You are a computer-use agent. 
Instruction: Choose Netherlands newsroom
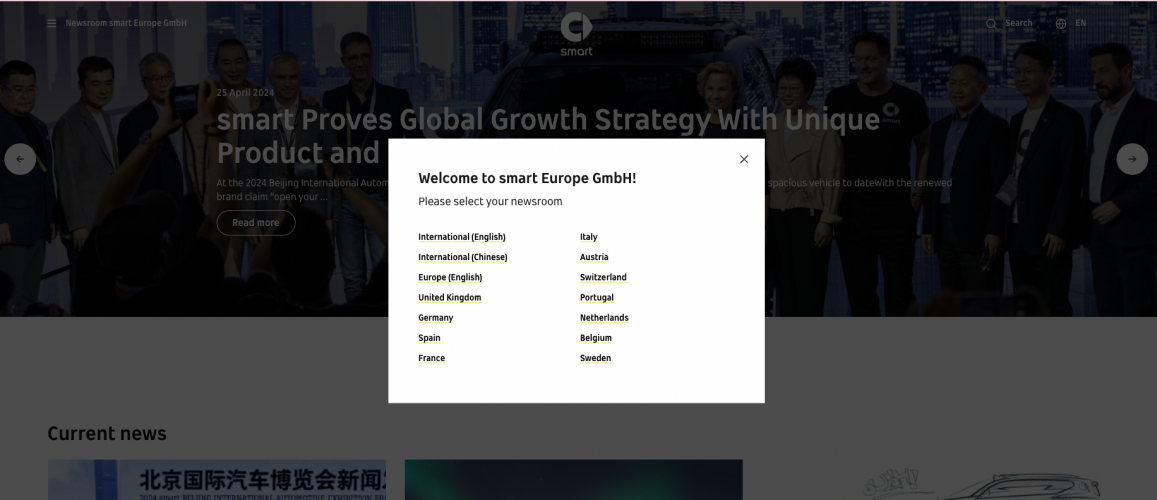604,318
